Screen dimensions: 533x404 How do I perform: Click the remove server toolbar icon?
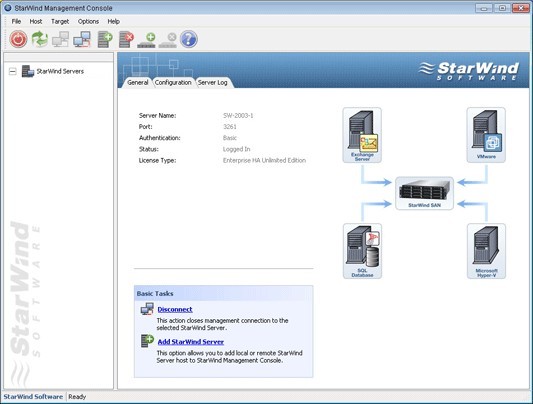(126, 39)
